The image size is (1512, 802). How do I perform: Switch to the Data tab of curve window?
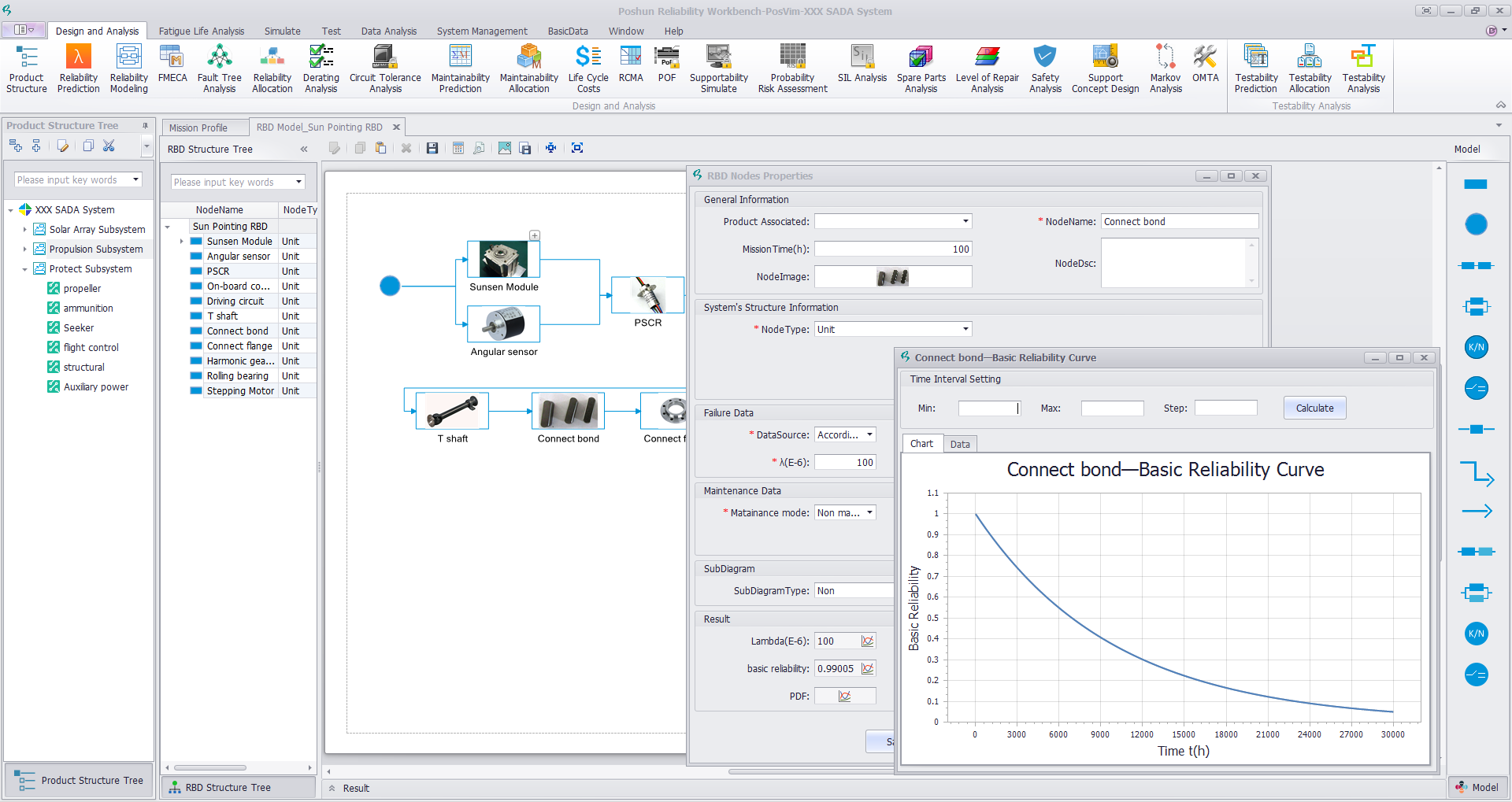tap(960, 445)
